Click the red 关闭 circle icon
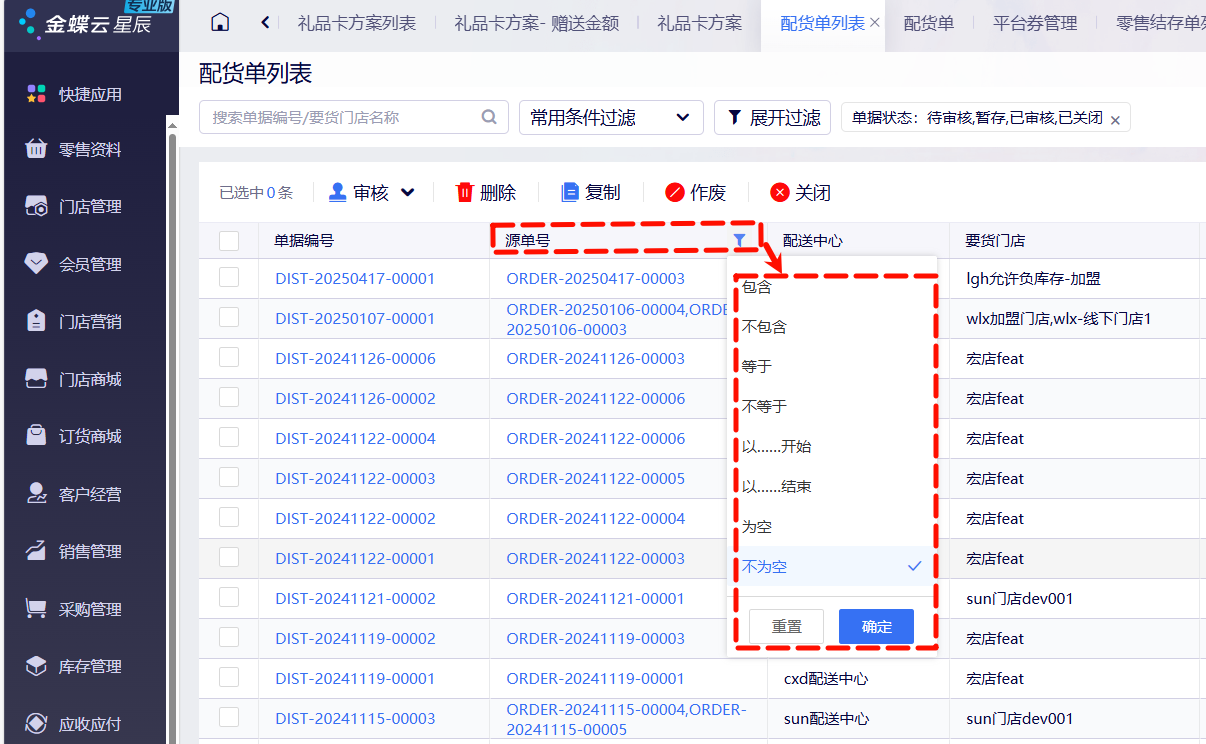1206x744 pixels. [x=780, y=193]
